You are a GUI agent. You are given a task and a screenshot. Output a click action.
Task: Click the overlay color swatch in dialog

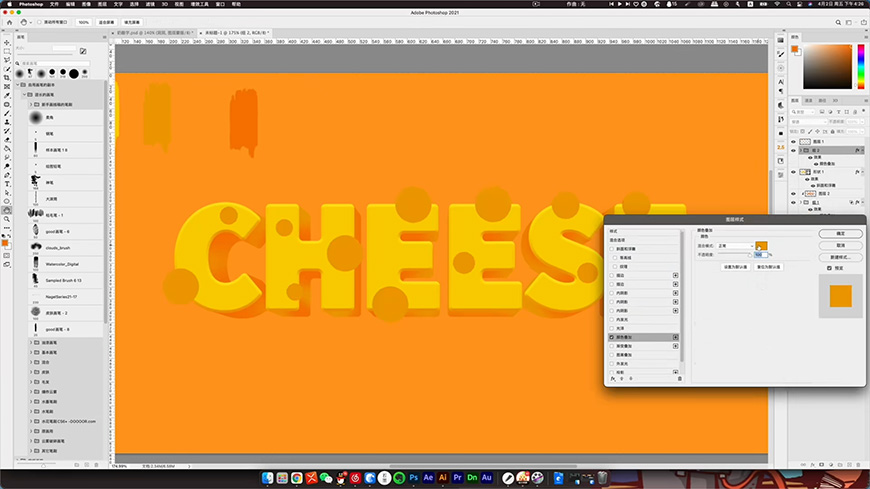[x=762, y=245]
